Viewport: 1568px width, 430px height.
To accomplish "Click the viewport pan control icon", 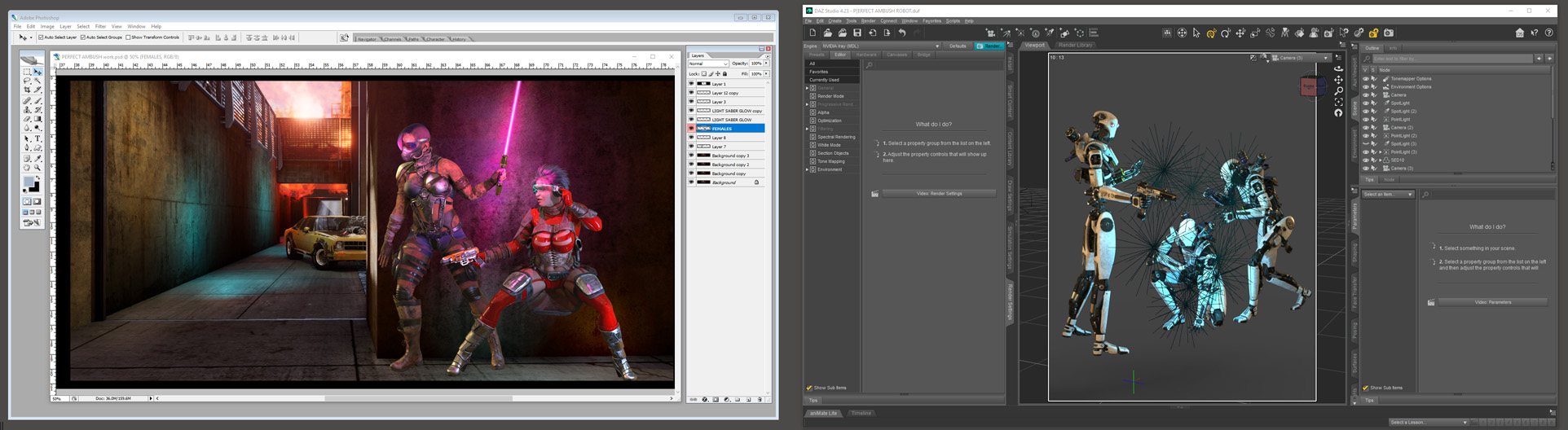I will (1338, 80).
